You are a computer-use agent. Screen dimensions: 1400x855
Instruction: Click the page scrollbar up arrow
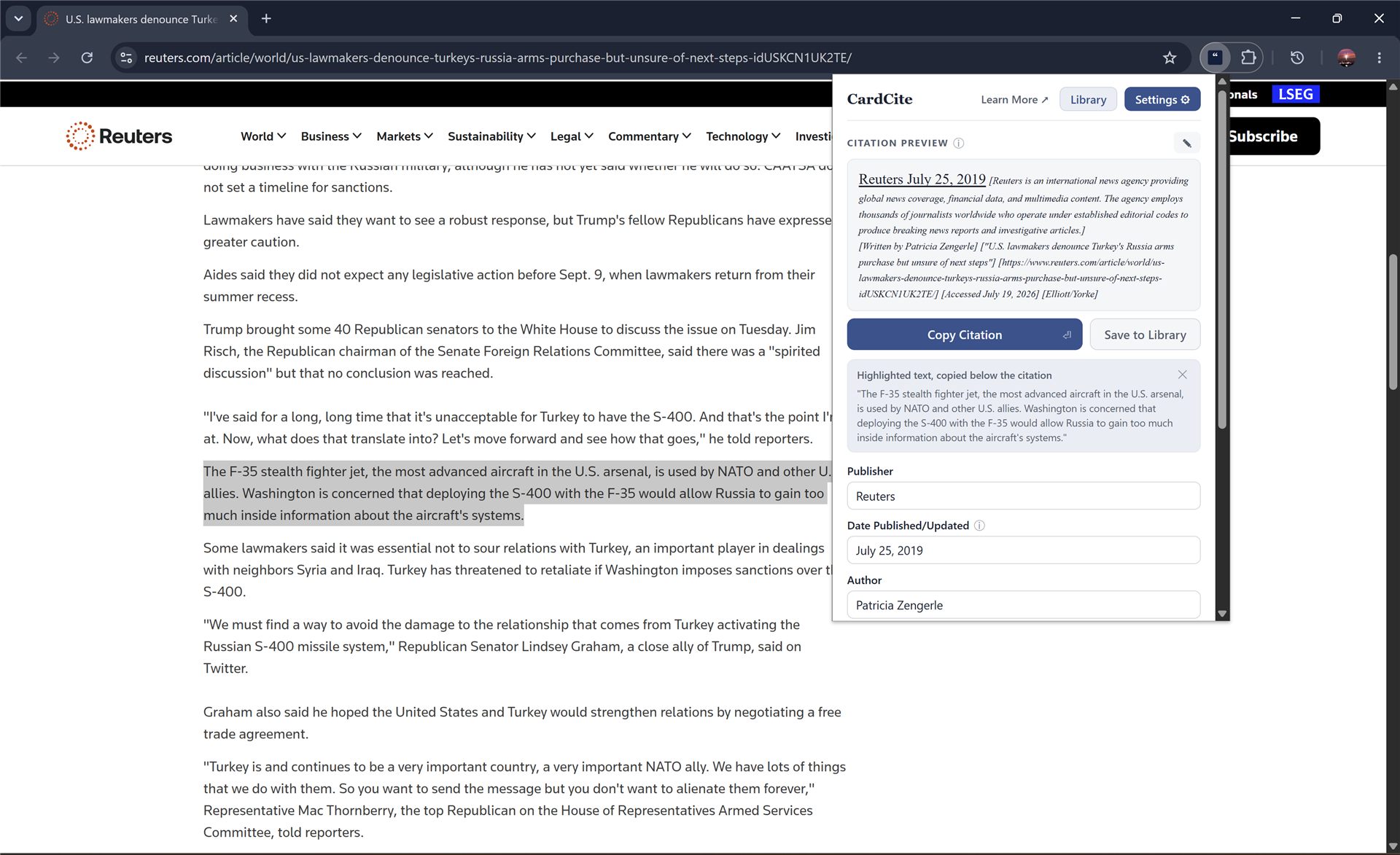click(x=1393, y=86)
